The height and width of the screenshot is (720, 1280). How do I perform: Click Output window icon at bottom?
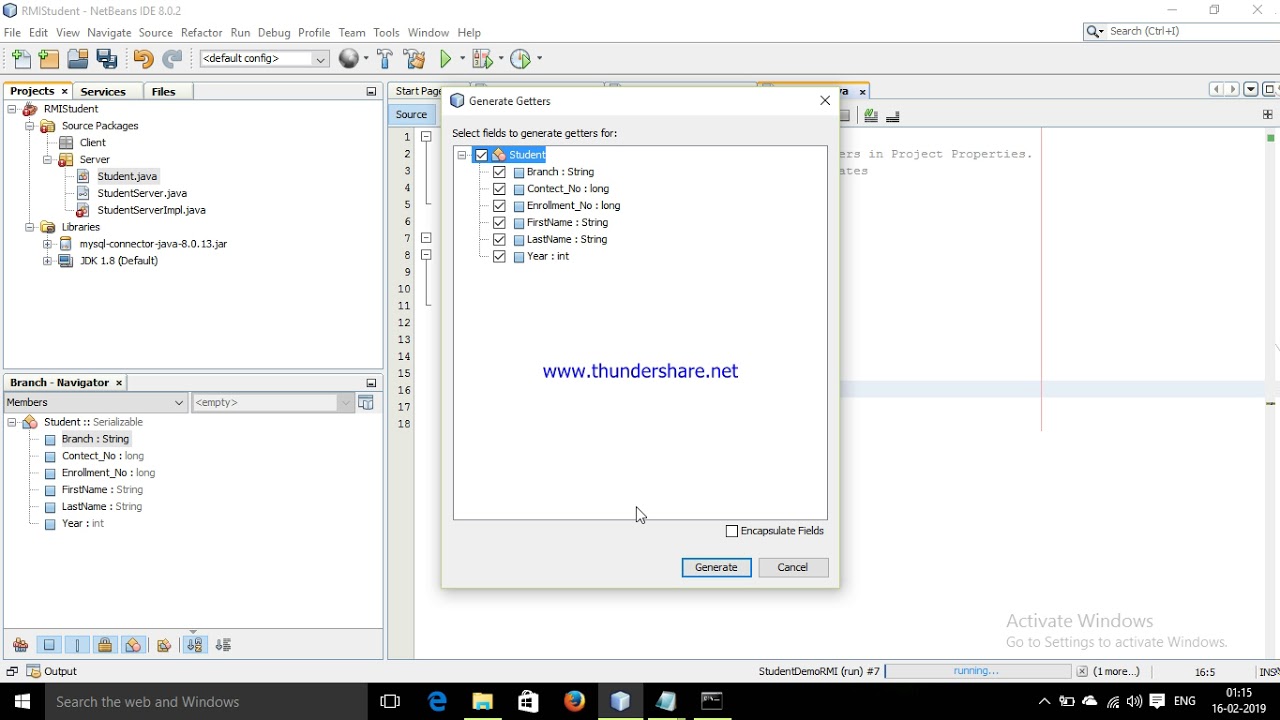(x=33, y=671)
